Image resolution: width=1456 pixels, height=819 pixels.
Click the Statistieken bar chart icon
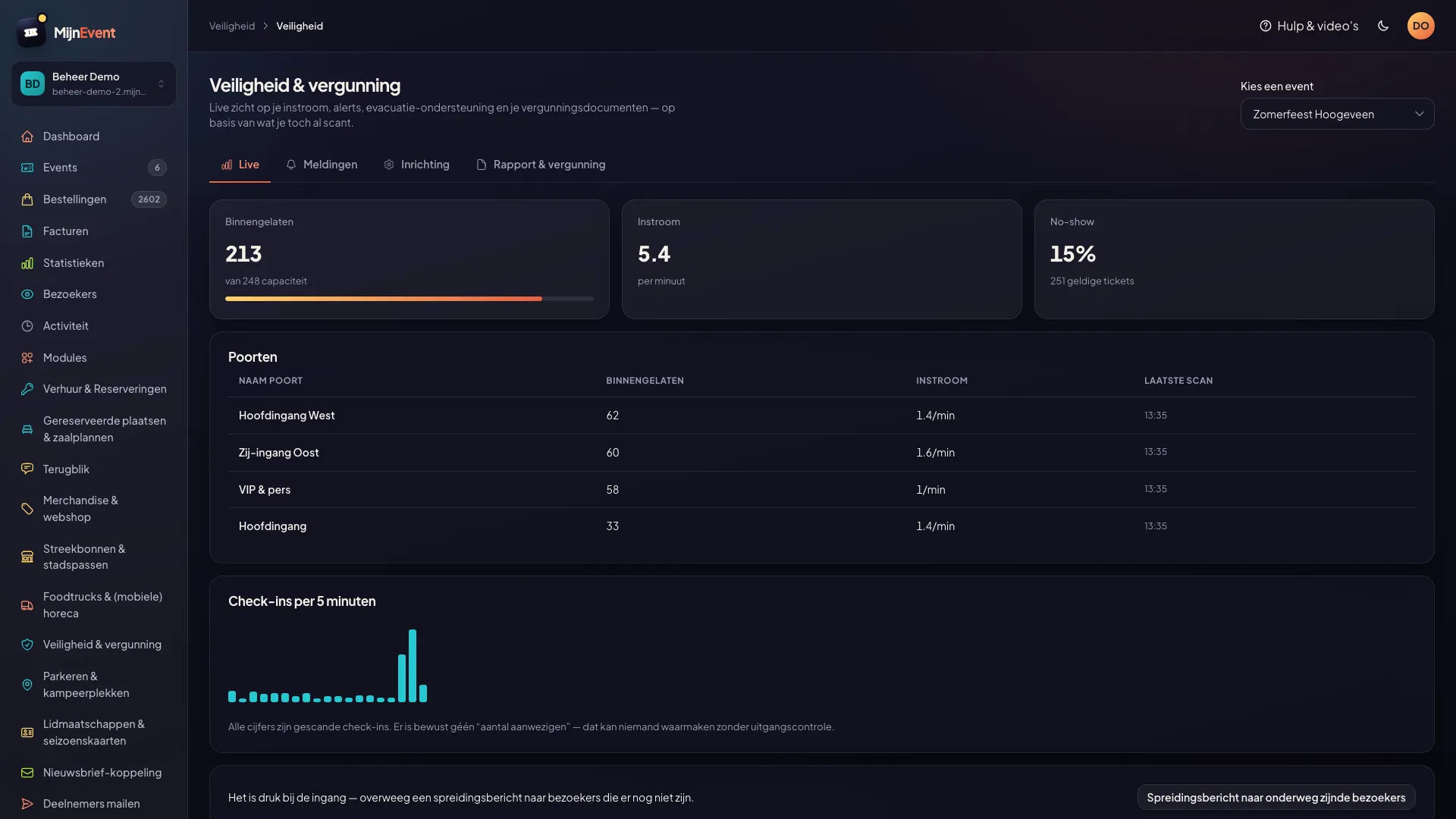[27, 263]
